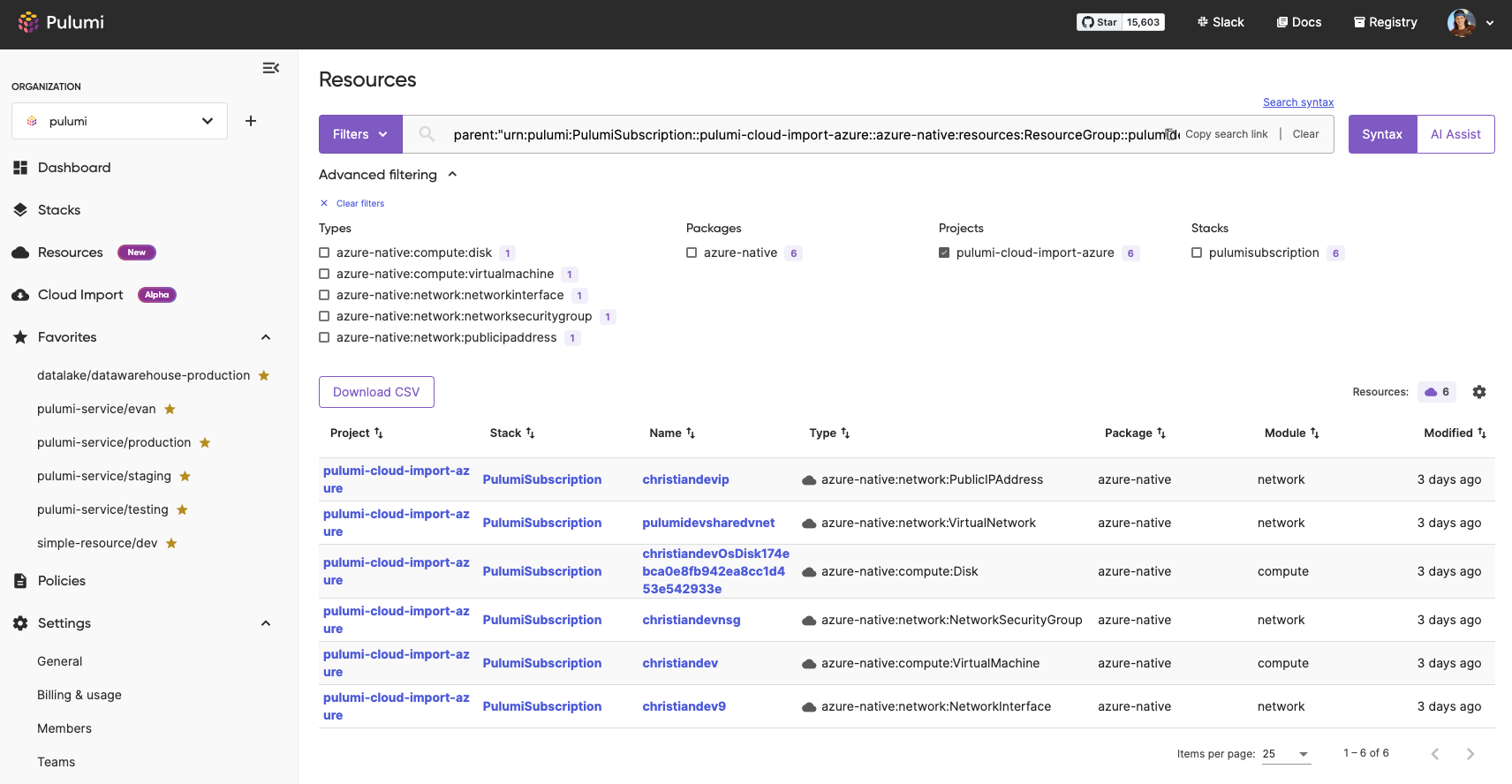1512x784 pixels.
Task: Sort table by Package column
Action: 1136,433
